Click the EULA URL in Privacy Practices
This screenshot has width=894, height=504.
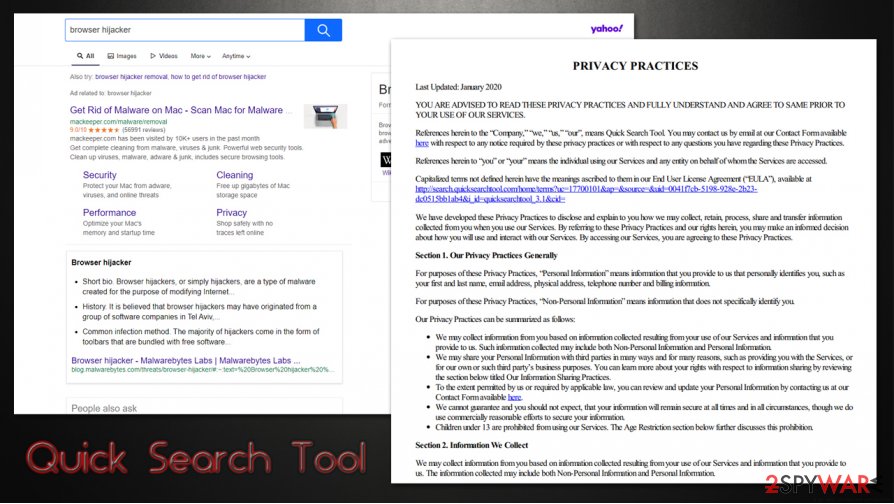point(586,194)
